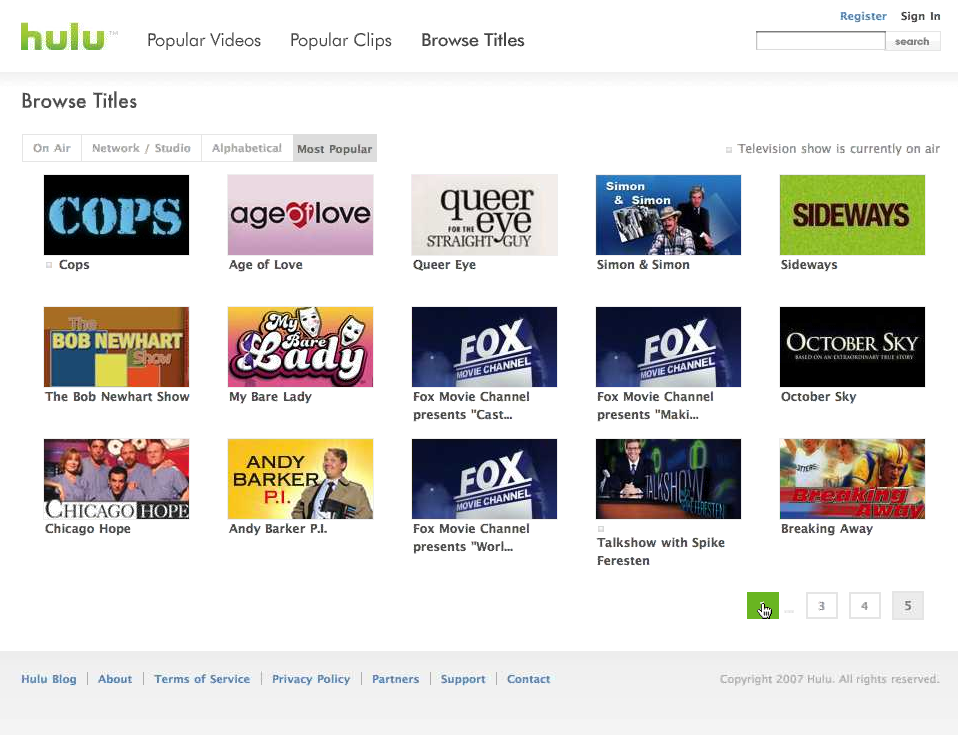Image resolution: width=958 pixels, height=735 pixels.
Task: Open the Cops show thumbnail
Action: click(116, 215)
